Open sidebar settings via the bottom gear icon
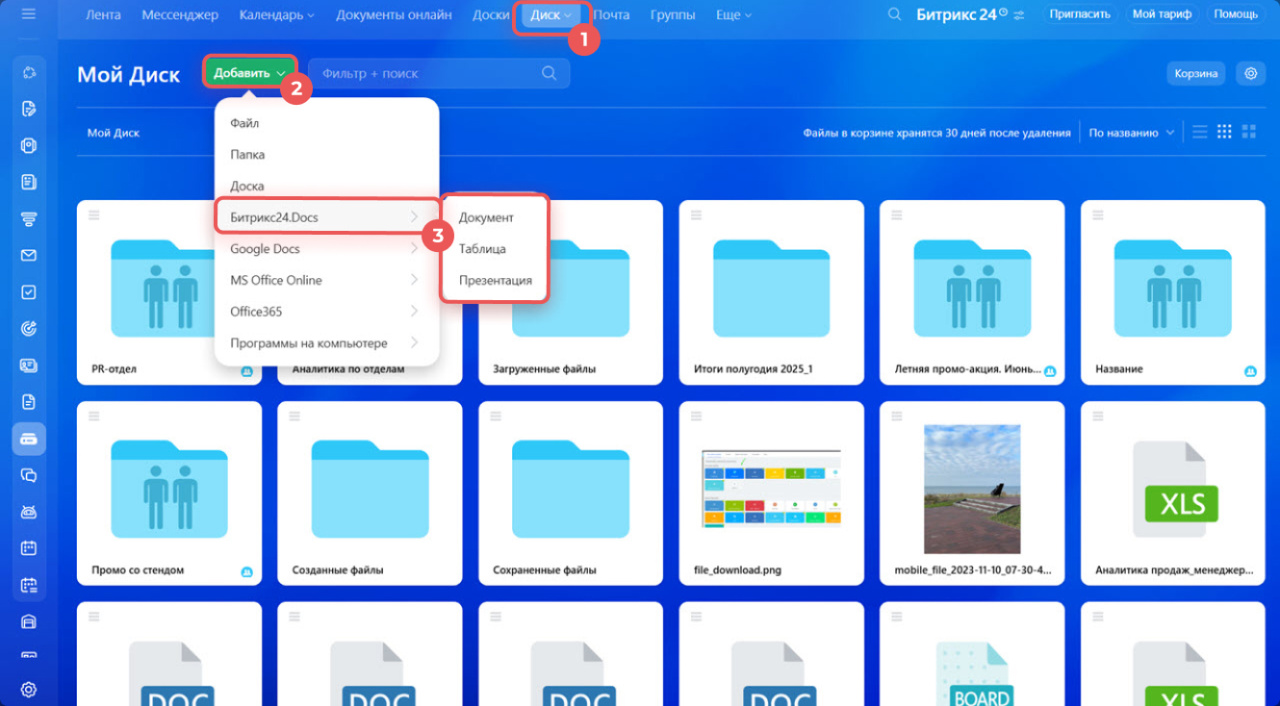The image size is (1280, 706). coord(29,689)
